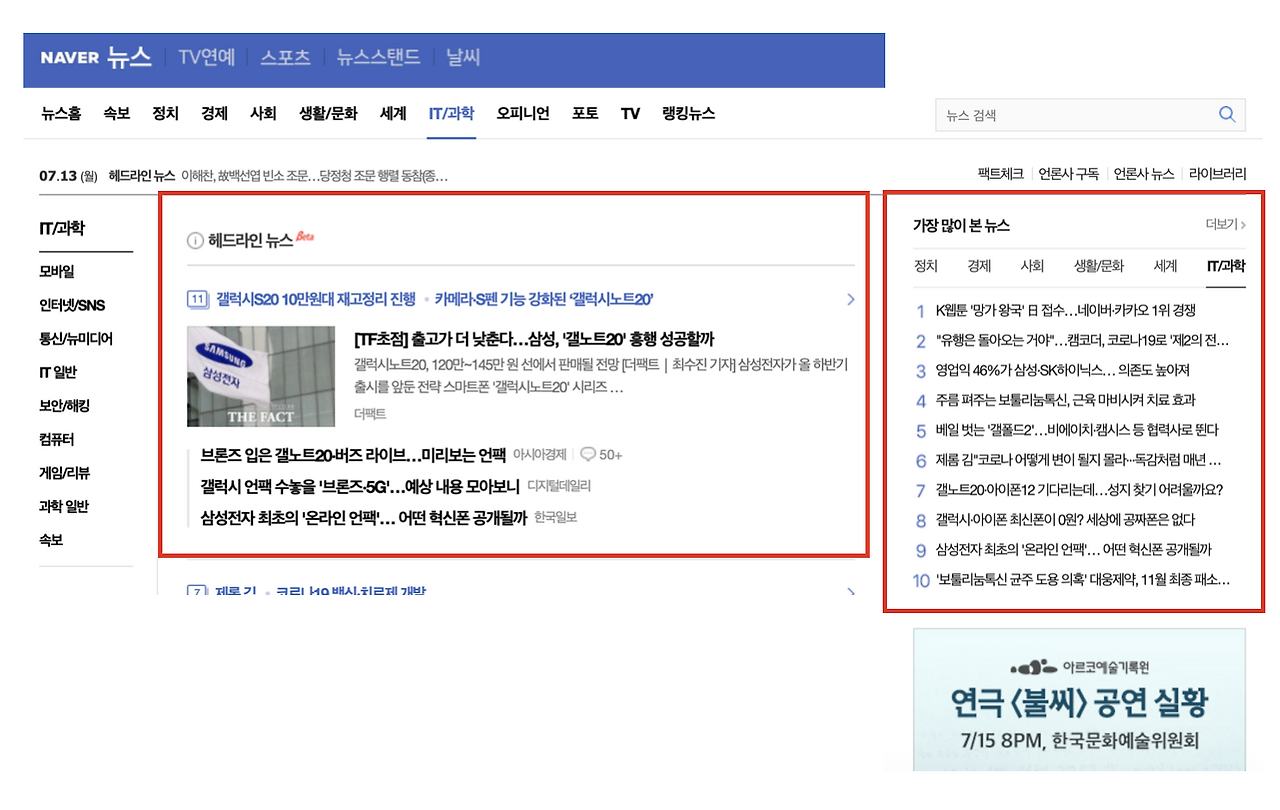The width and height of the screenshot is (1280, 810).
Task: Open ranked article 갤노트20·아이폰12 기다리는데
Action: (x=1079, y=490)
